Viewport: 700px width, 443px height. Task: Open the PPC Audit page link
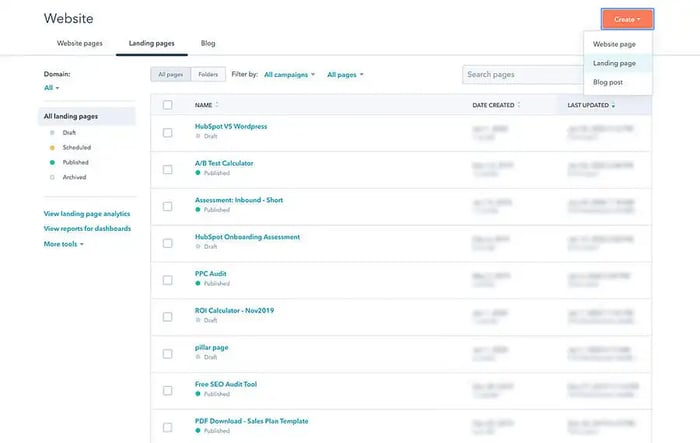(211, 273)
